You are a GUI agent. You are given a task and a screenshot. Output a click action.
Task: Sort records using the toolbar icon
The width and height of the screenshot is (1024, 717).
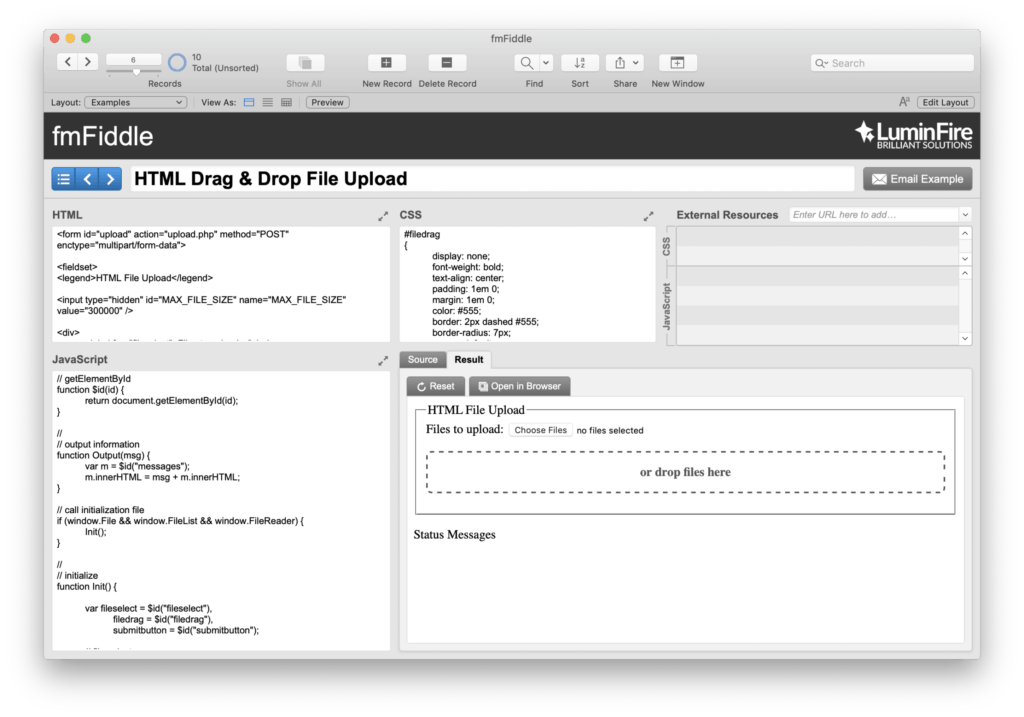point(580,63)
